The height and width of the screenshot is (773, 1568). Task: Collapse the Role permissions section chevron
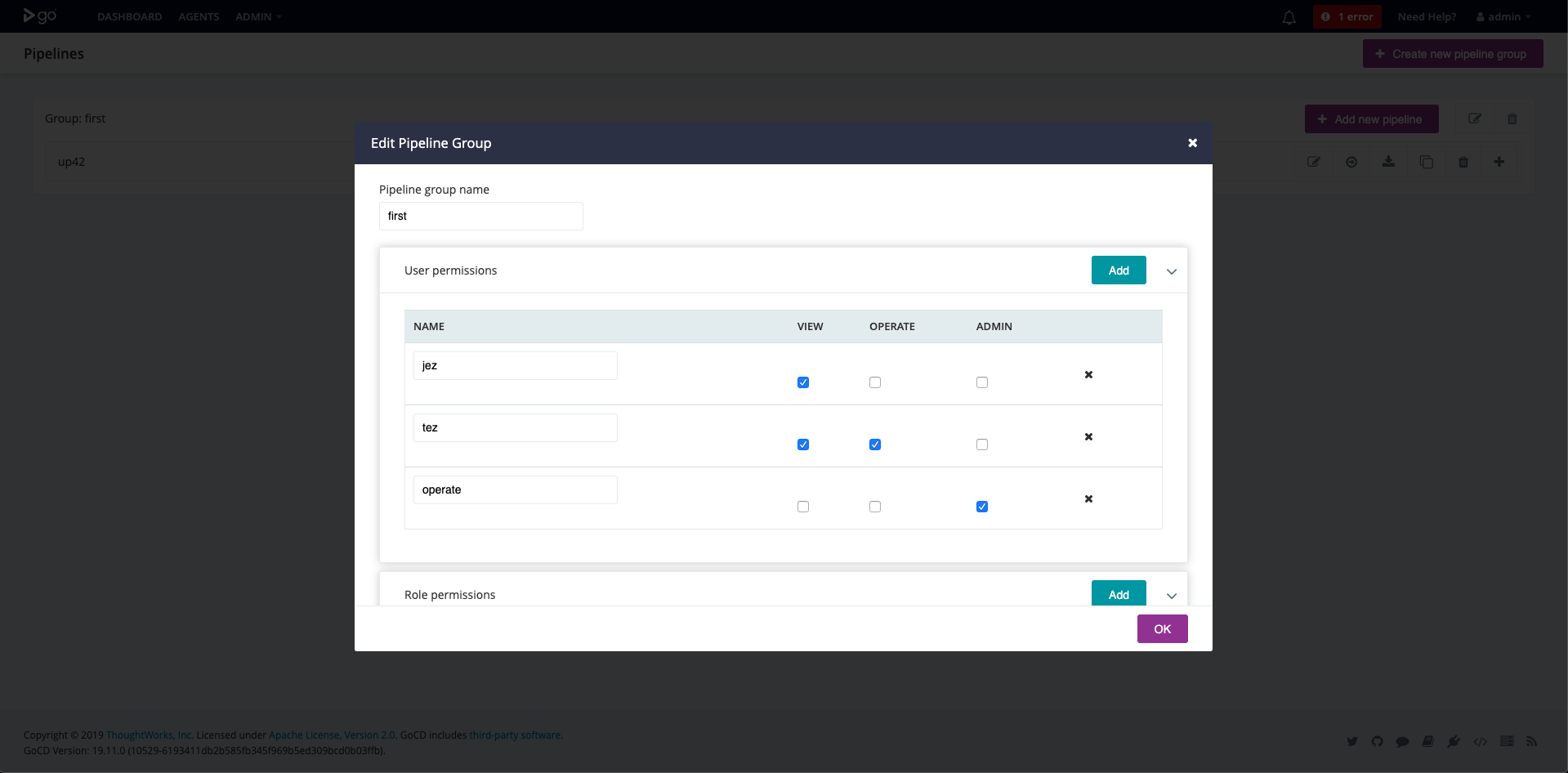(x=1172, y=596)
